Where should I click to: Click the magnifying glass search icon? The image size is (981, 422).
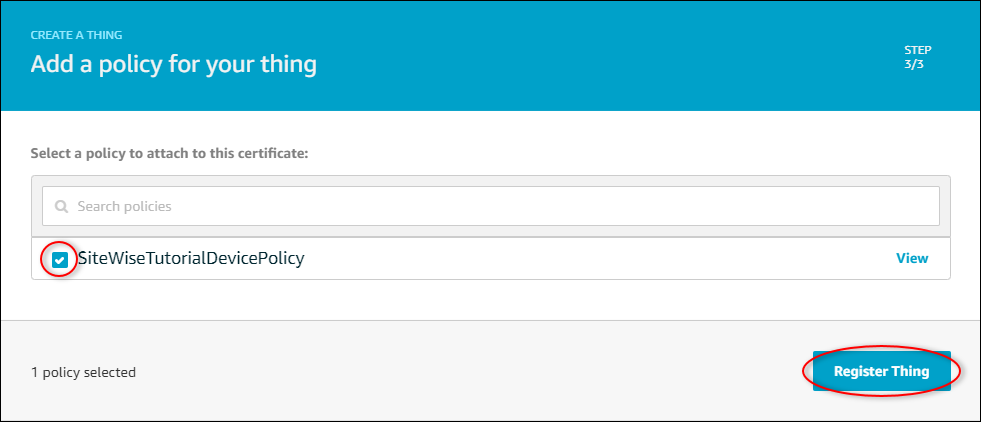(62, 207)
